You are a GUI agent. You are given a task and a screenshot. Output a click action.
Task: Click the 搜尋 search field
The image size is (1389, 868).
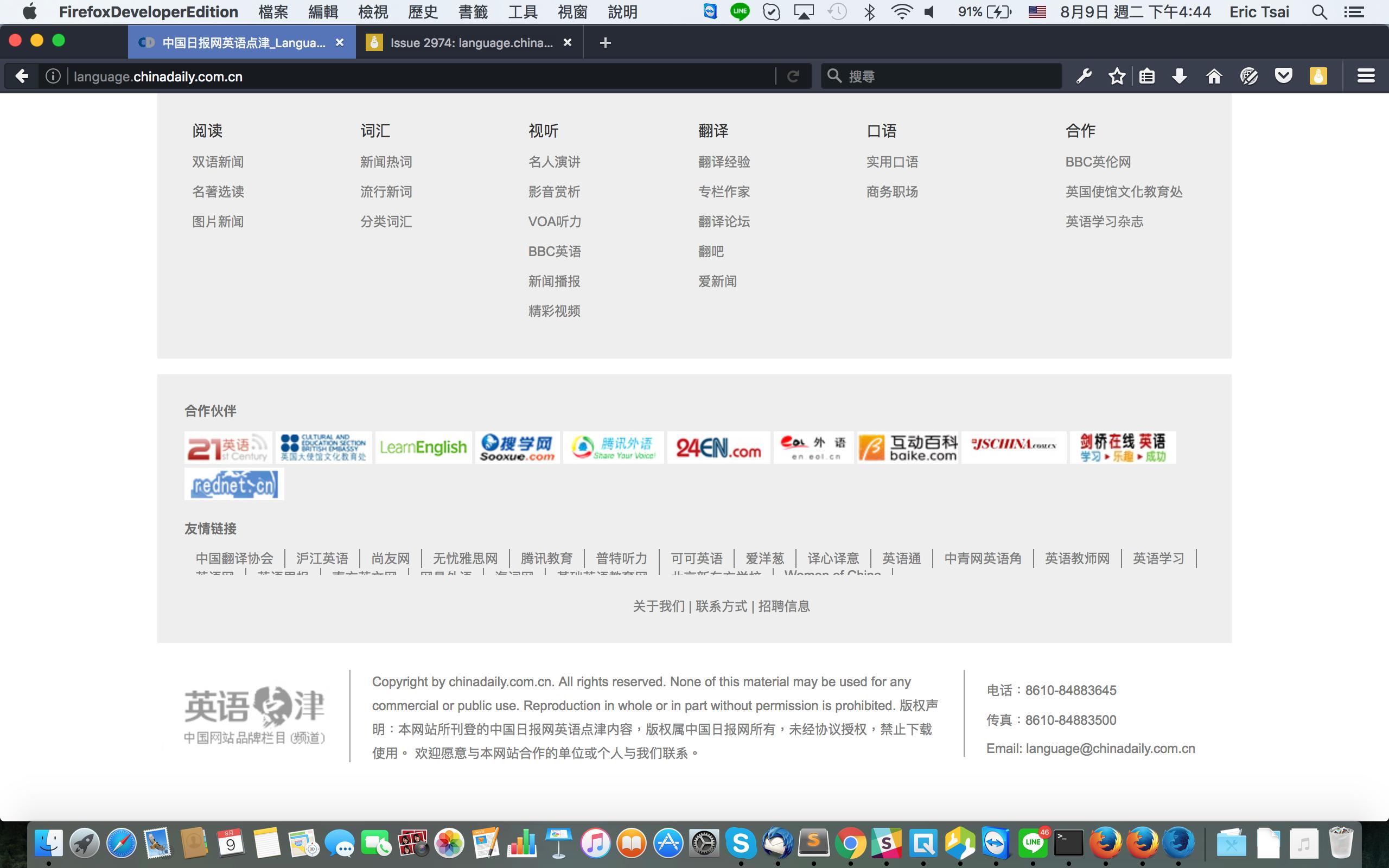click(x=941, y=76)
